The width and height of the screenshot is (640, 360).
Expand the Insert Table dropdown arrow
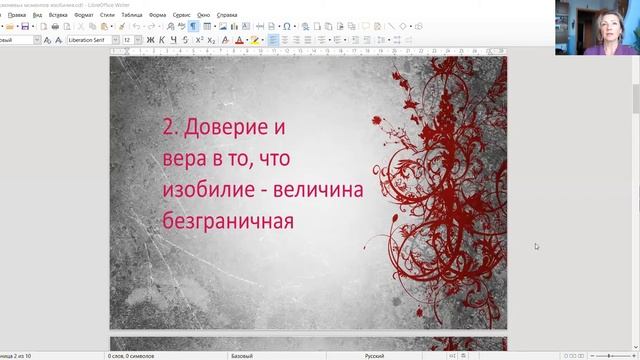tap(215, 27)
